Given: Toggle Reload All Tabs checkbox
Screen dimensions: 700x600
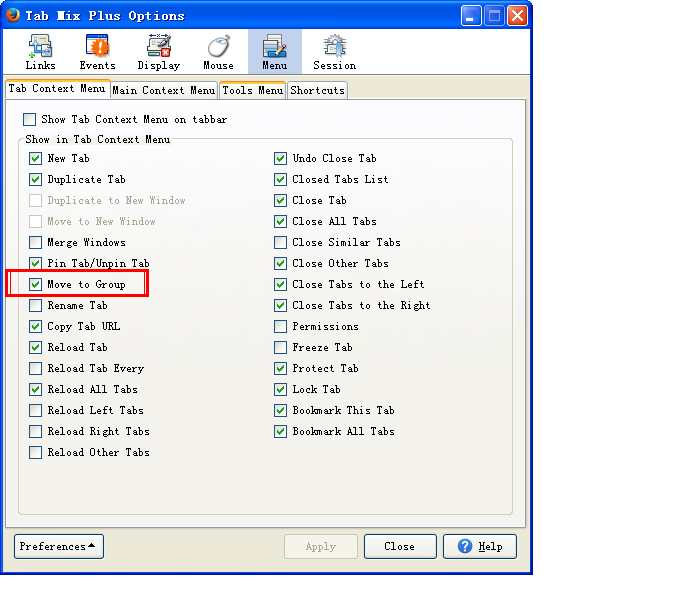Looking at the screenshot, I should click(x=35, y=389).
